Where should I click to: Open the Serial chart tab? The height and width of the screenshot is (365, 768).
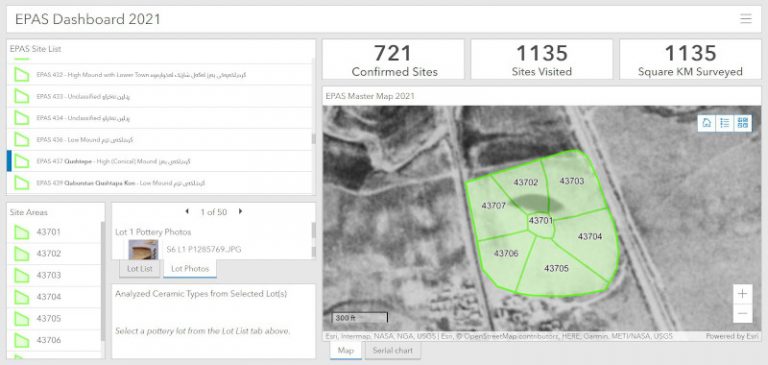392,351
